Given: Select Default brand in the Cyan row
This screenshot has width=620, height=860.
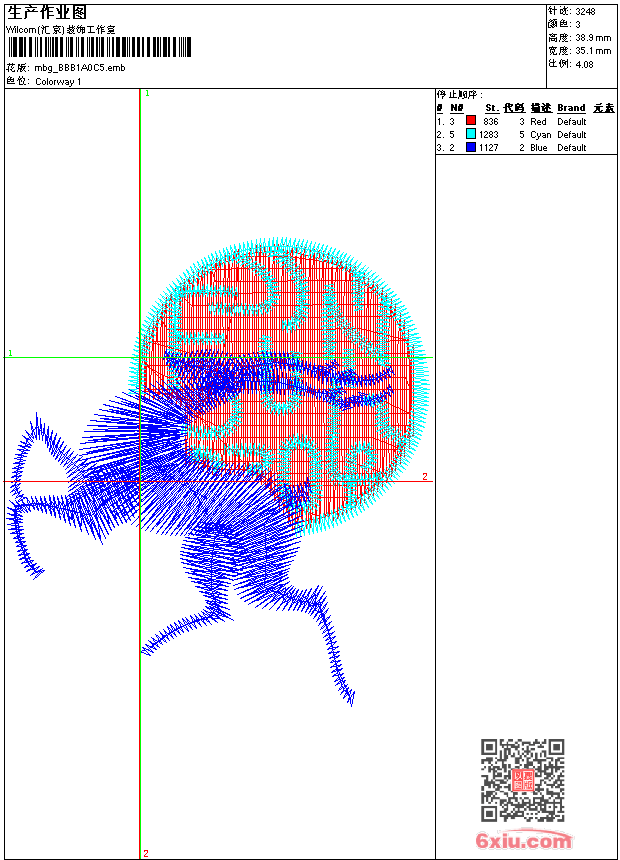Looking at the screenshot, I should tap(572, 135).
